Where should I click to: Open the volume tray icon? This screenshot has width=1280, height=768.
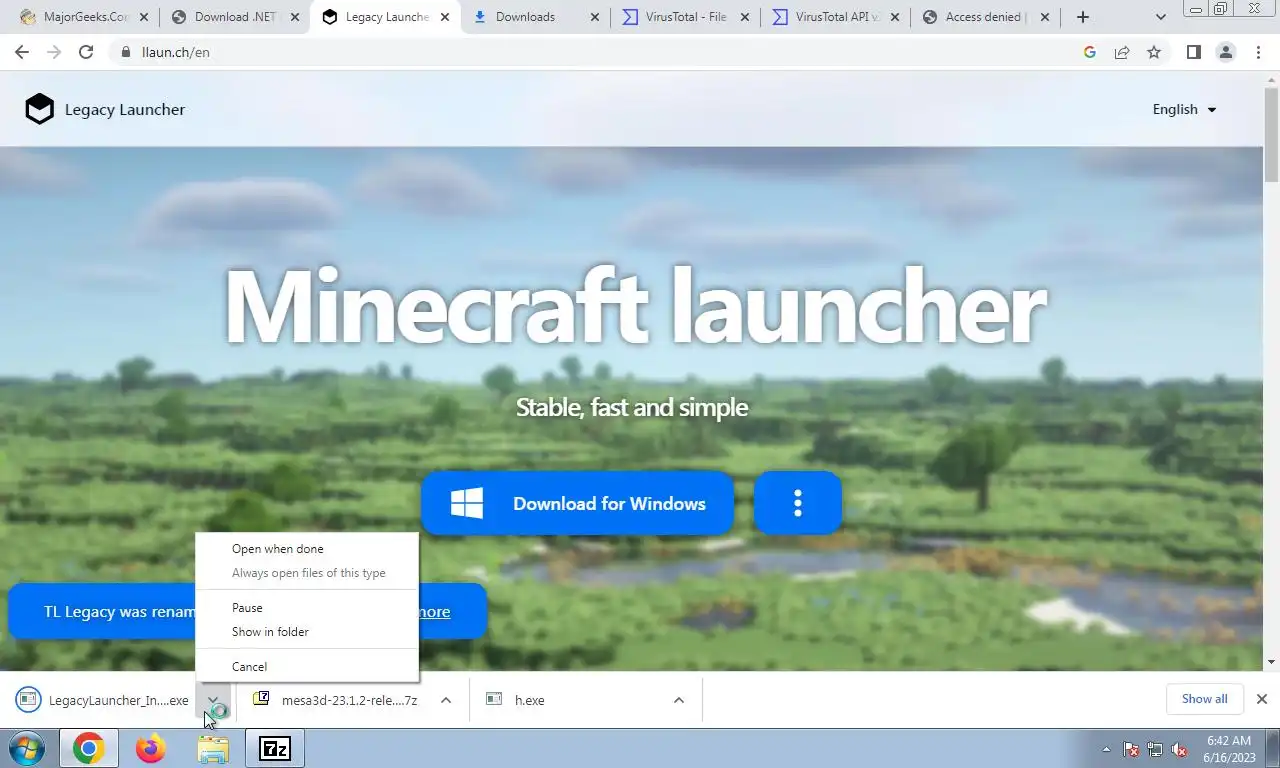point(1180,748)
